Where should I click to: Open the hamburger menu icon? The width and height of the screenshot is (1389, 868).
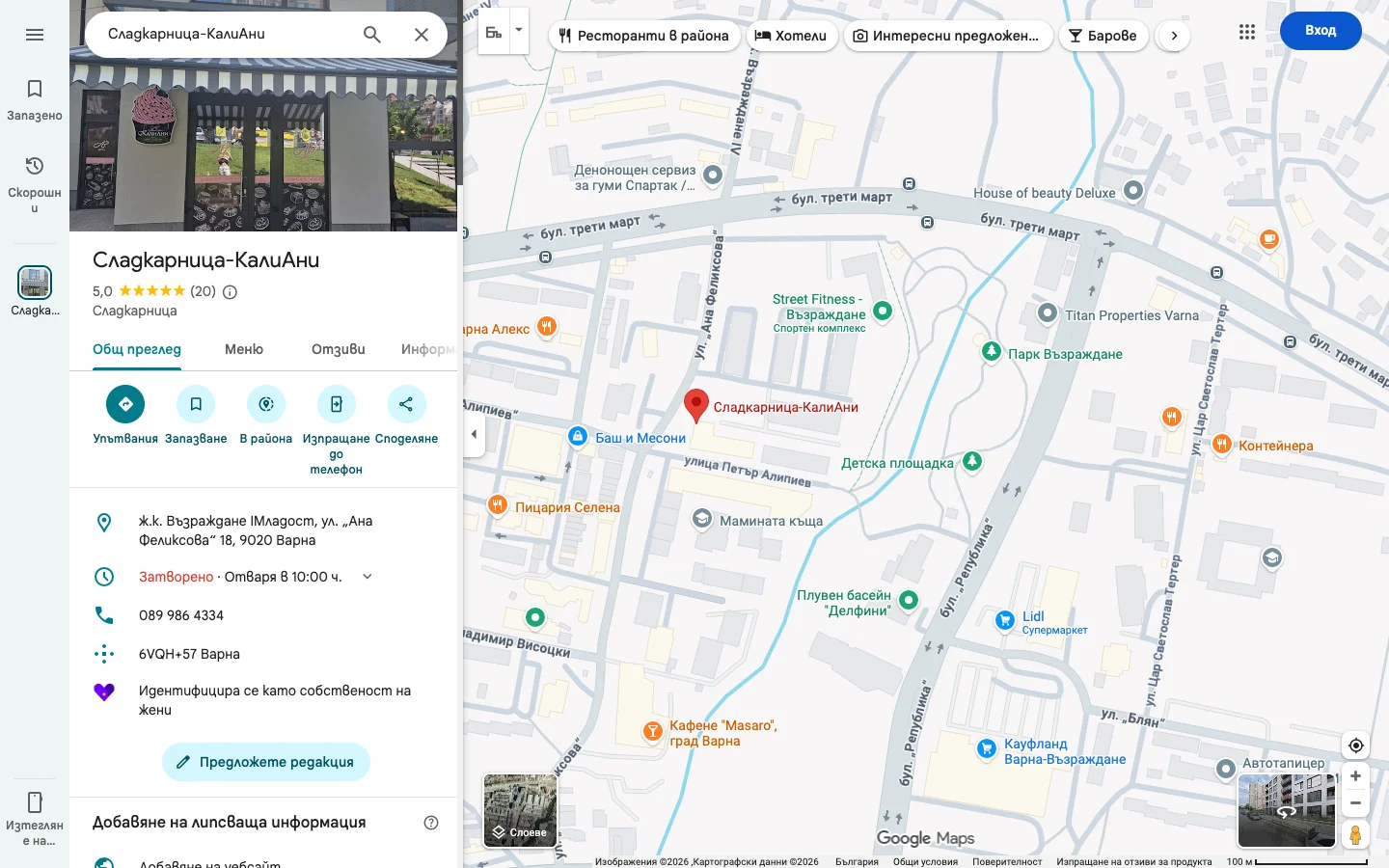(x=35, y=35)
